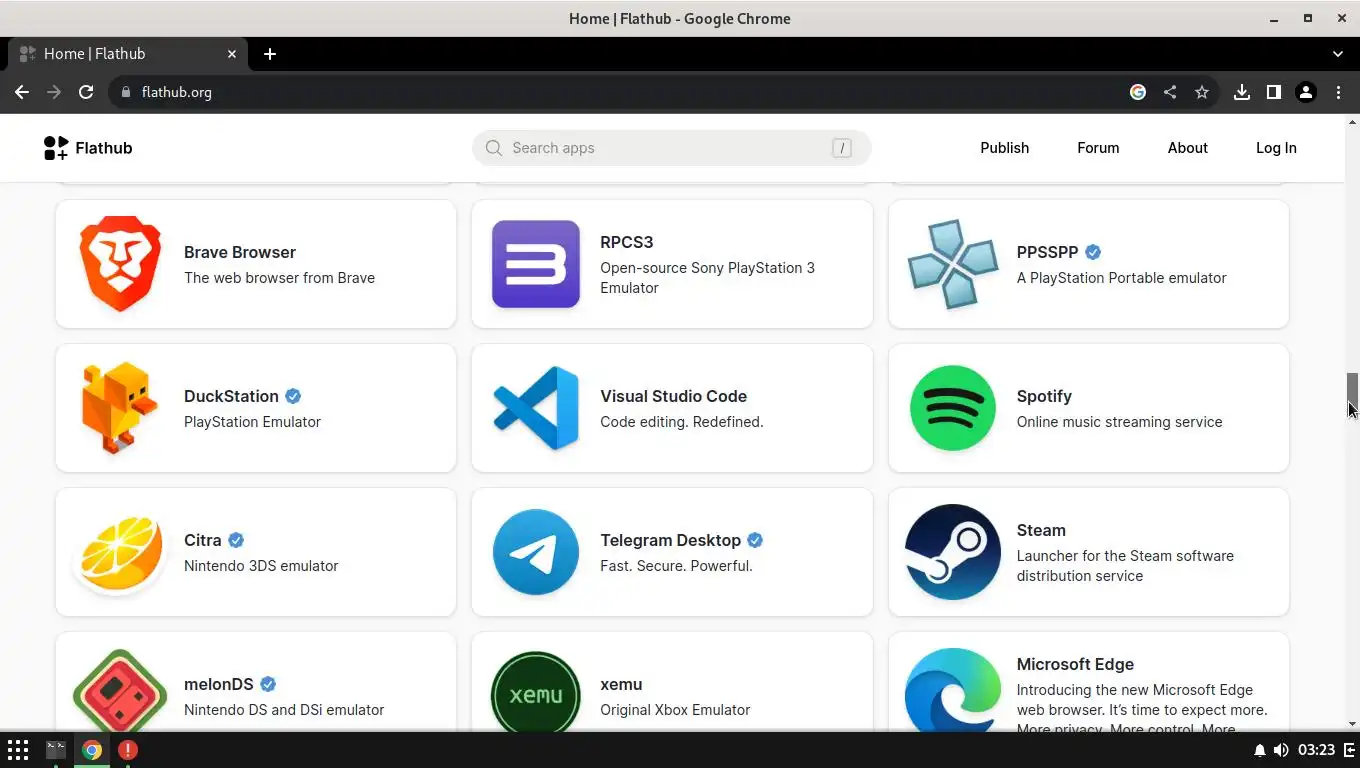Click "Nintendo 3DS emulator" description
Viewport: 1360px width, 768px height.
[261, 566]
